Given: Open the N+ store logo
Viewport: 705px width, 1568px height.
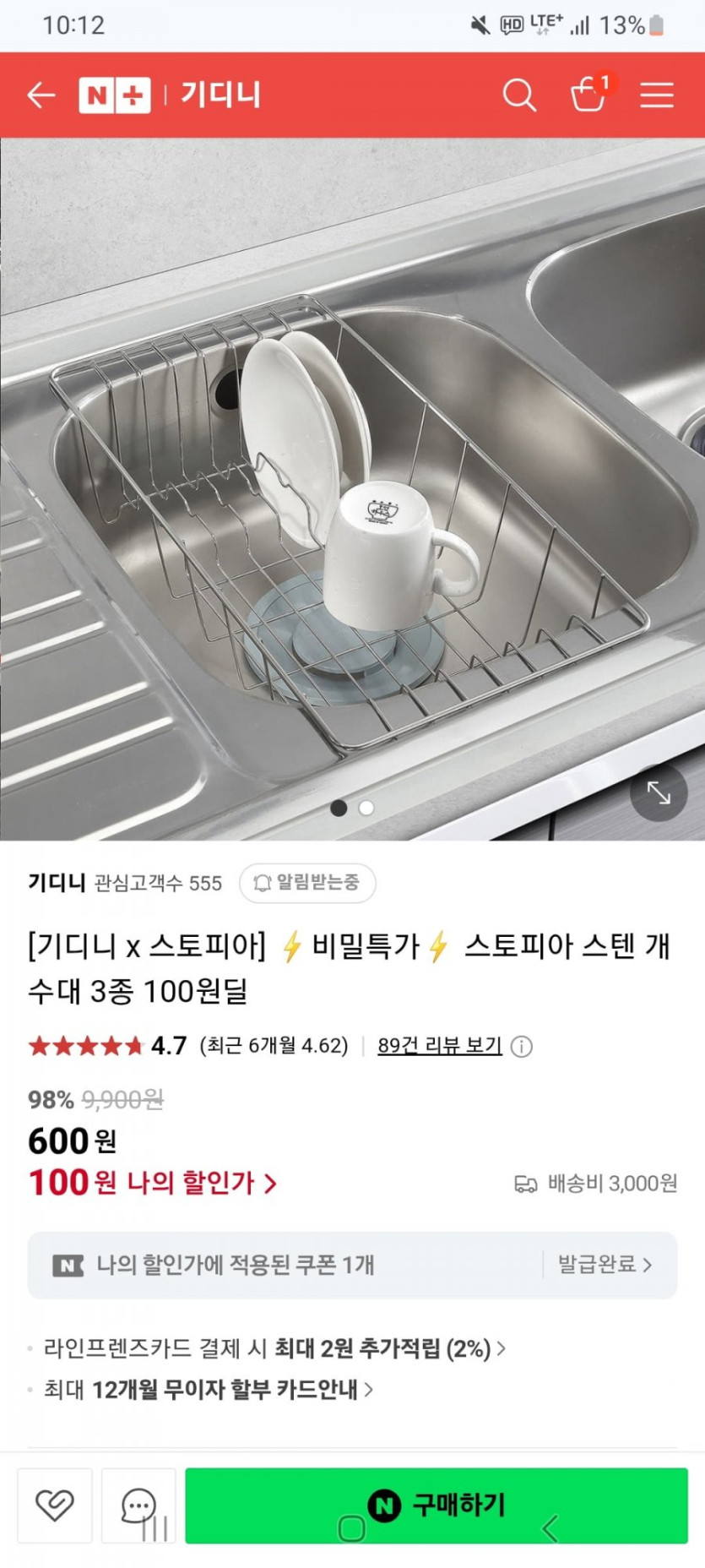Looking at the screenshot, I should 115,95.
